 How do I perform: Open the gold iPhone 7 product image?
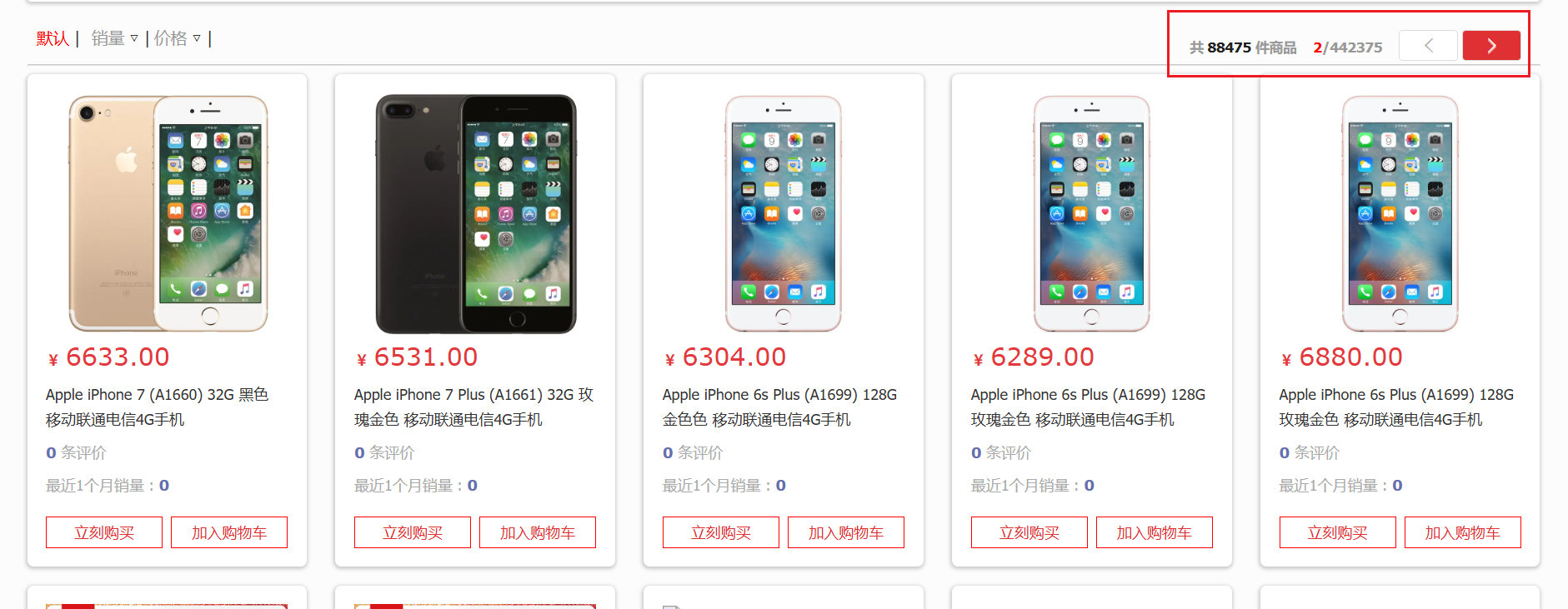(x=168, y=213)
